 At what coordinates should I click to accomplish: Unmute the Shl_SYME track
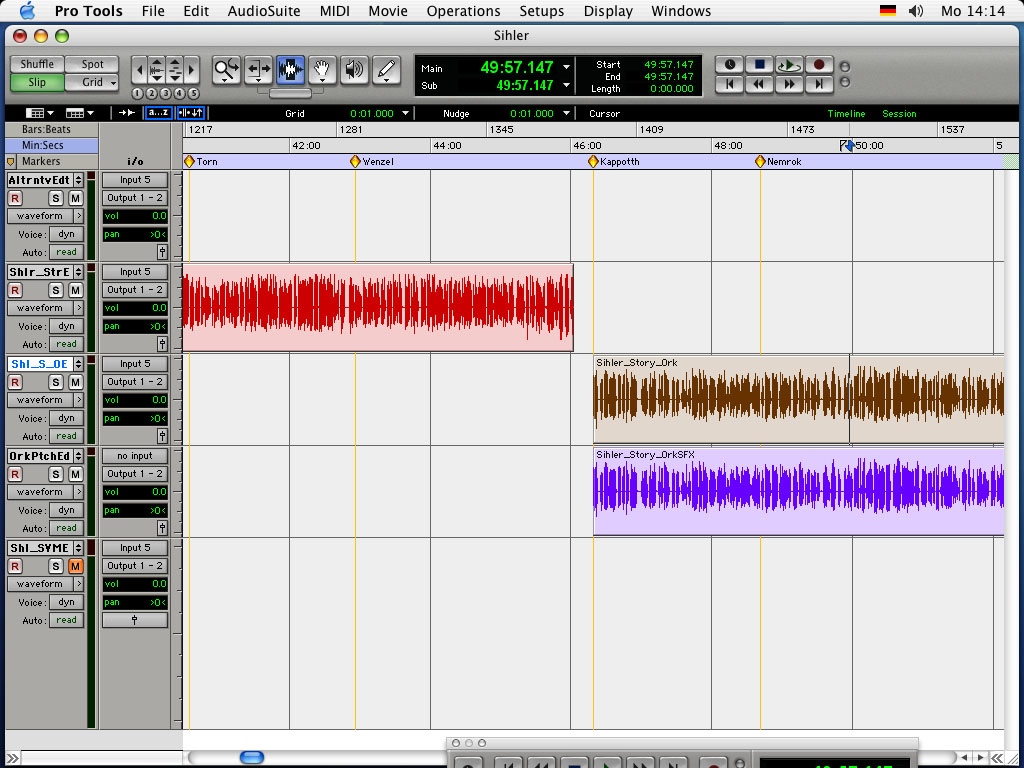76,566
